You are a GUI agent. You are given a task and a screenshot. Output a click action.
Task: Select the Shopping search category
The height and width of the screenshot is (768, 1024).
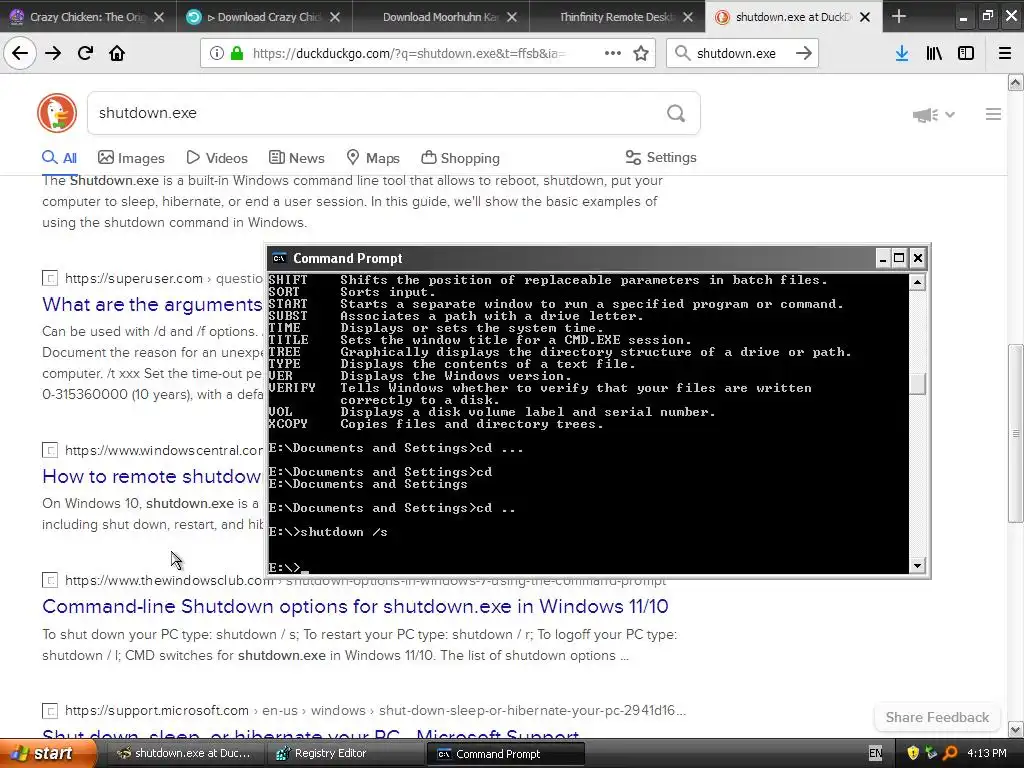[460, 158]
